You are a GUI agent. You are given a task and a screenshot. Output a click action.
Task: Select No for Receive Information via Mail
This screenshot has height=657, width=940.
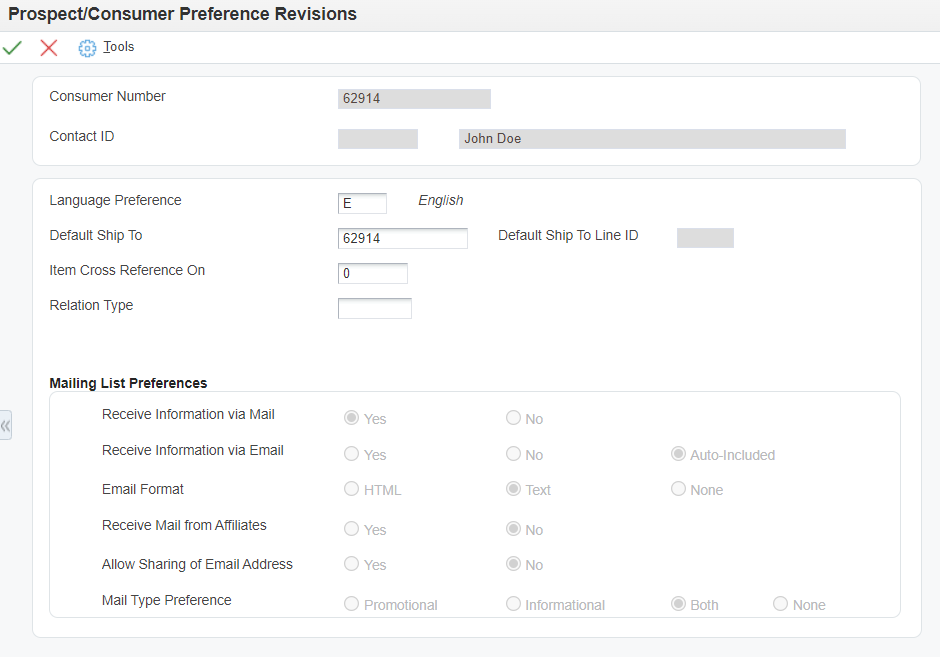pyautogui.click(x=512, y=418)
